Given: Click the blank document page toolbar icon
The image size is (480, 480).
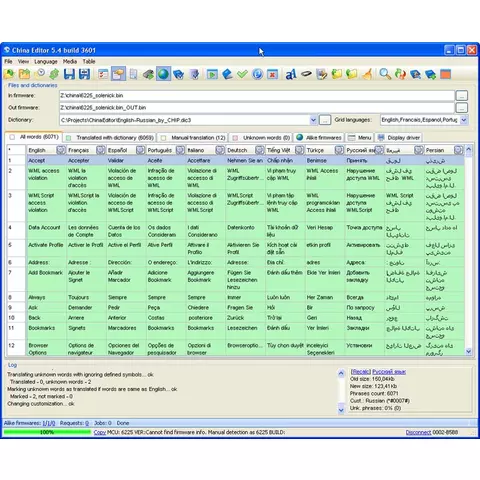Looking at the screenshot, I should coord(133,74).
